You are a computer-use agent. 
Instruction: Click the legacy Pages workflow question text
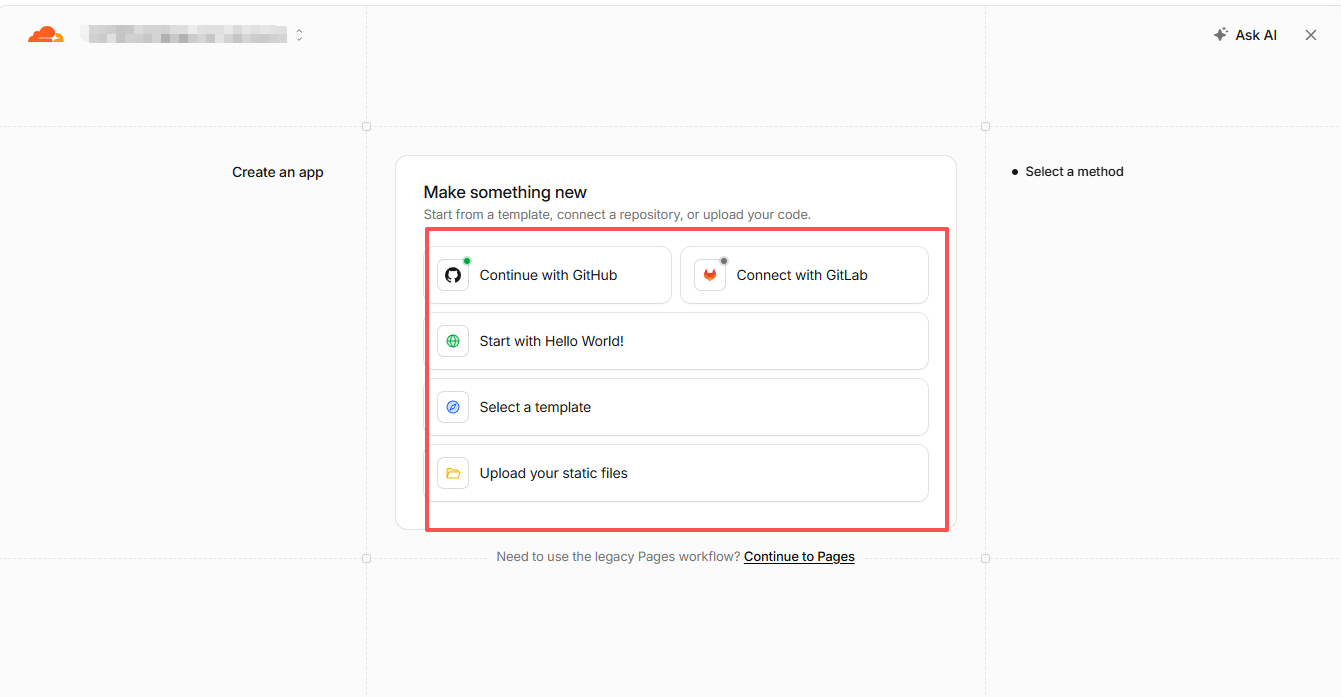[618, 557]
